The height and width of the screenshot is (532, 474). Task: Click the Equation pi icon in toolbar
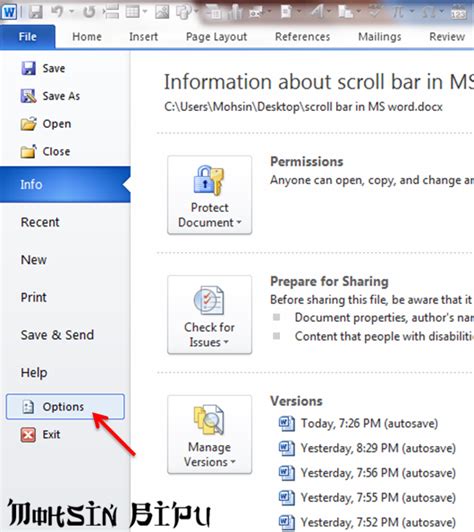pos(399,12)
